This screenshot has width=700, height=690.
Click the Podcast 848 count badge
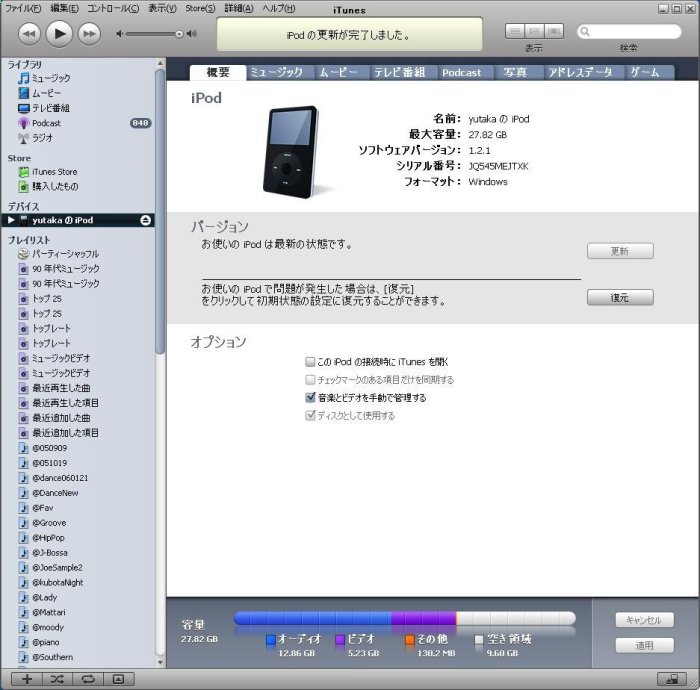140,123
